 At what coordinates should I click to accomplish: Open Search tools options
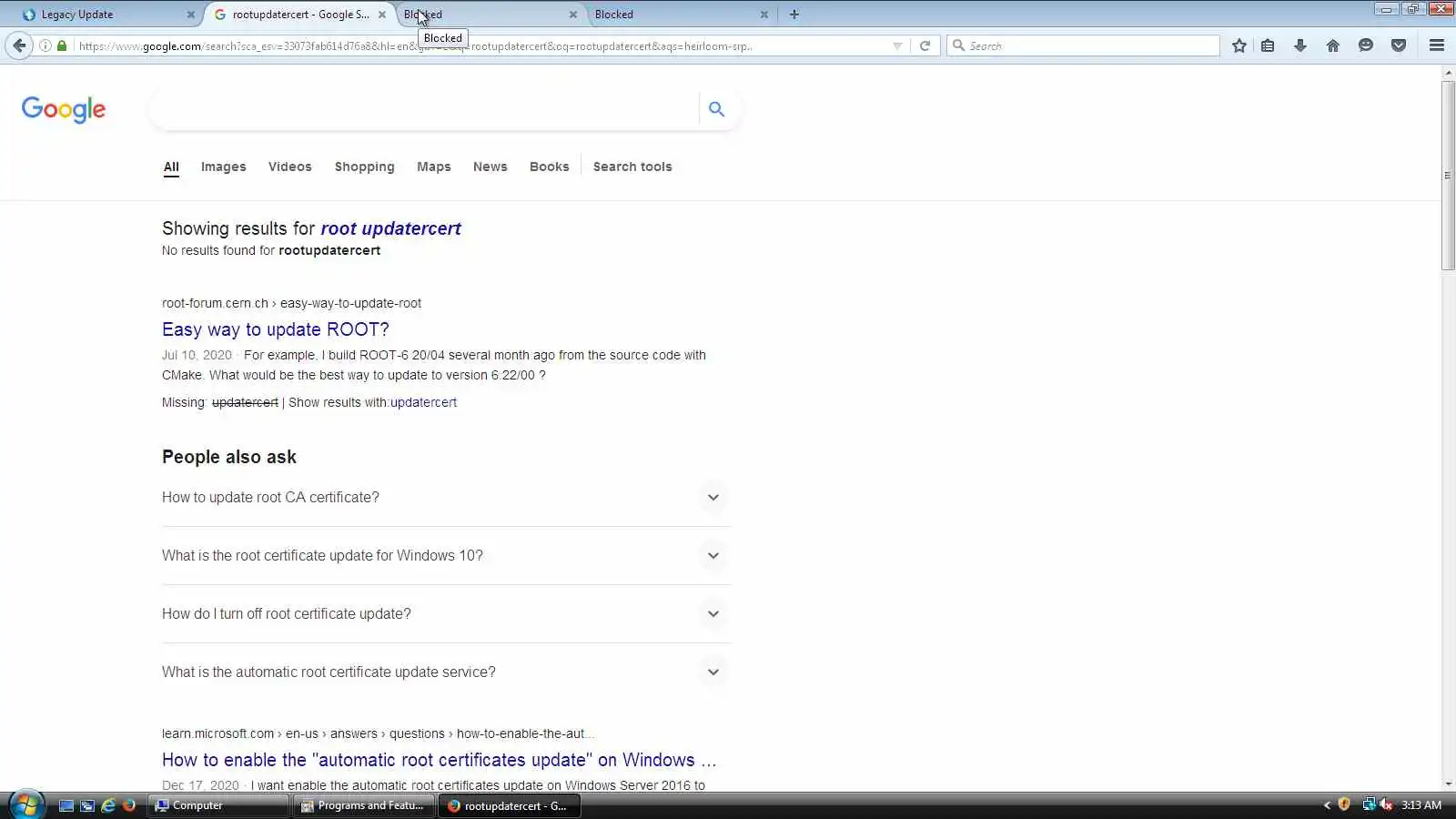(x=632, y=167)
